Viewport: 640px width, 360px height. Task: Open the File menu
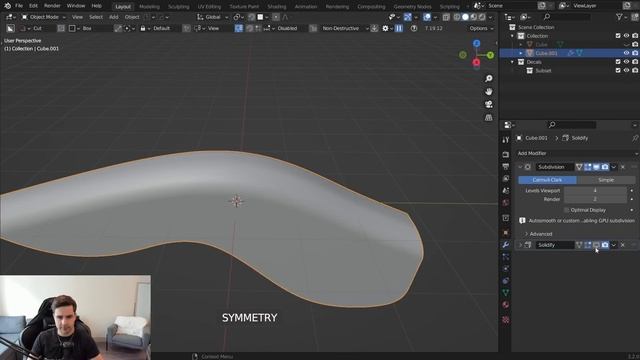click(x=19, y=6)
